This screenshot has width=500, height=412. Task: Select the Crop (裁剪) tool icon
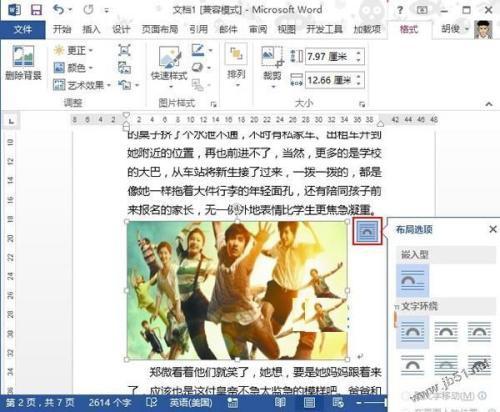(272, 65)
